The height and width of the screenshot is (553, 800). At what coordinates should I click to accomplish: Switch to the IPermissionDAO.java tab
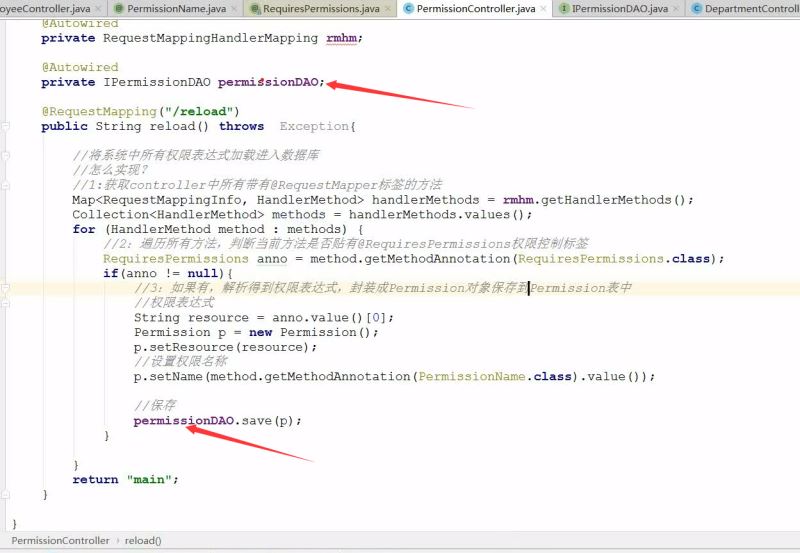point(619,9)
